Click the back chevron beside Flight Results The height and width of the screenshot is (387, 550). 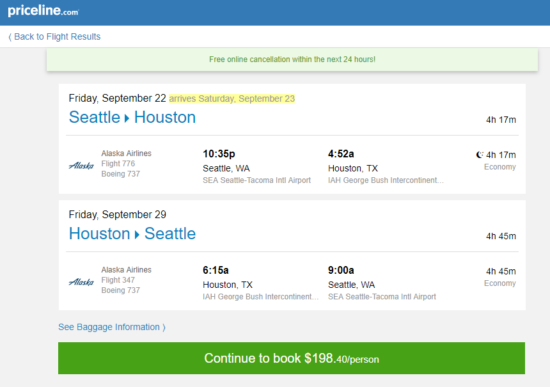(10, 37)
